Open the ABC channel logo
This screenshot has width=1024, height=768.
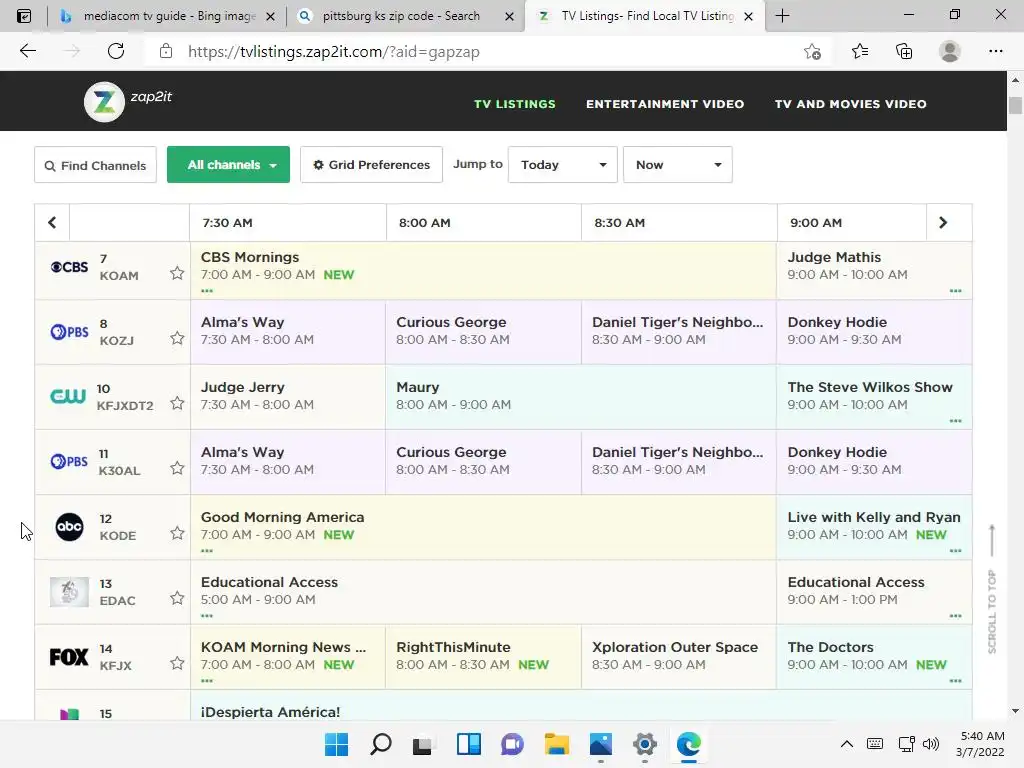pos(69,527)
